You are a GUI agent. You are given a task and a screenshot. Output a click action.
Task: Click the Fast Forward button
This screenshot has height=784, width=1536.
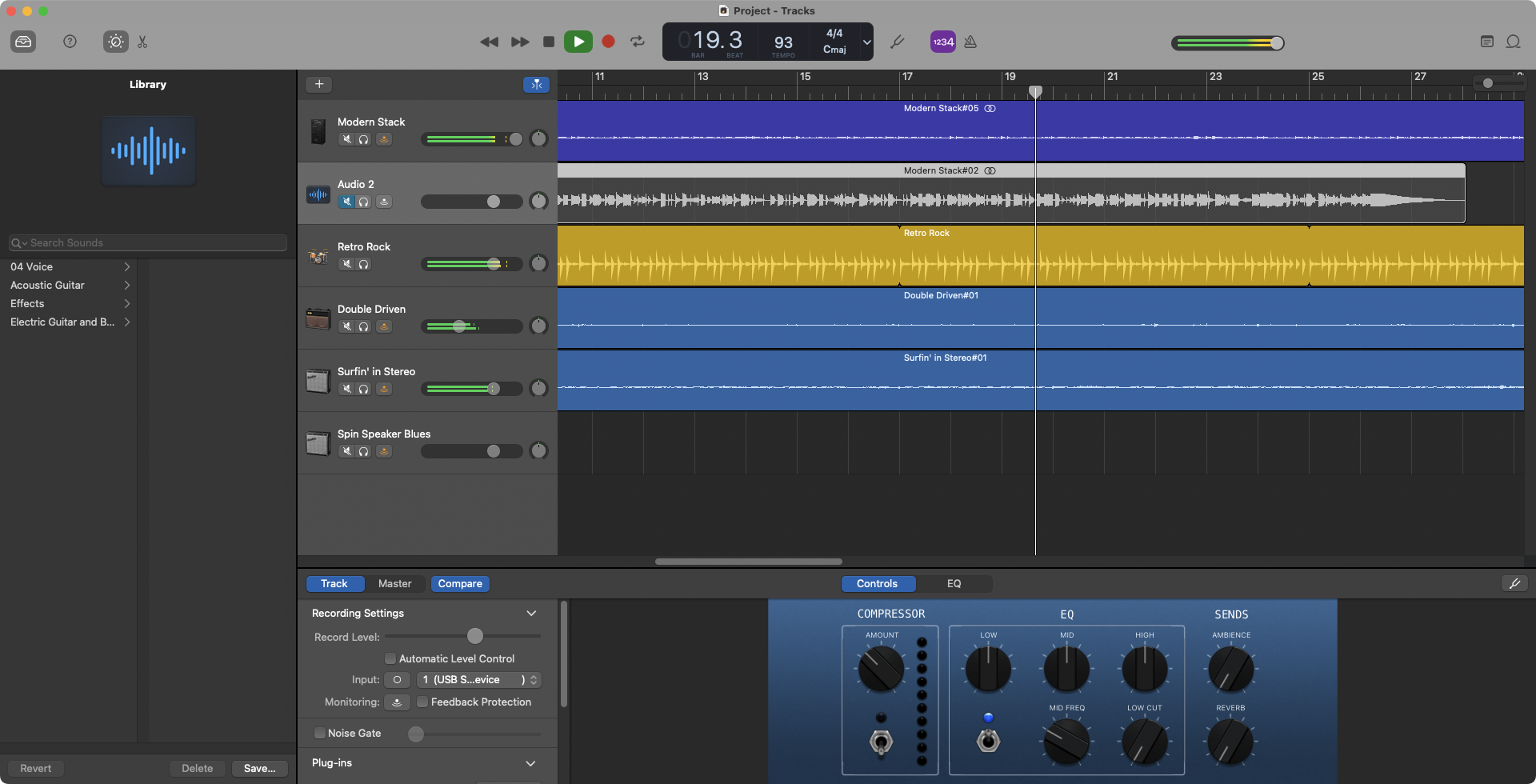[520, 42]
